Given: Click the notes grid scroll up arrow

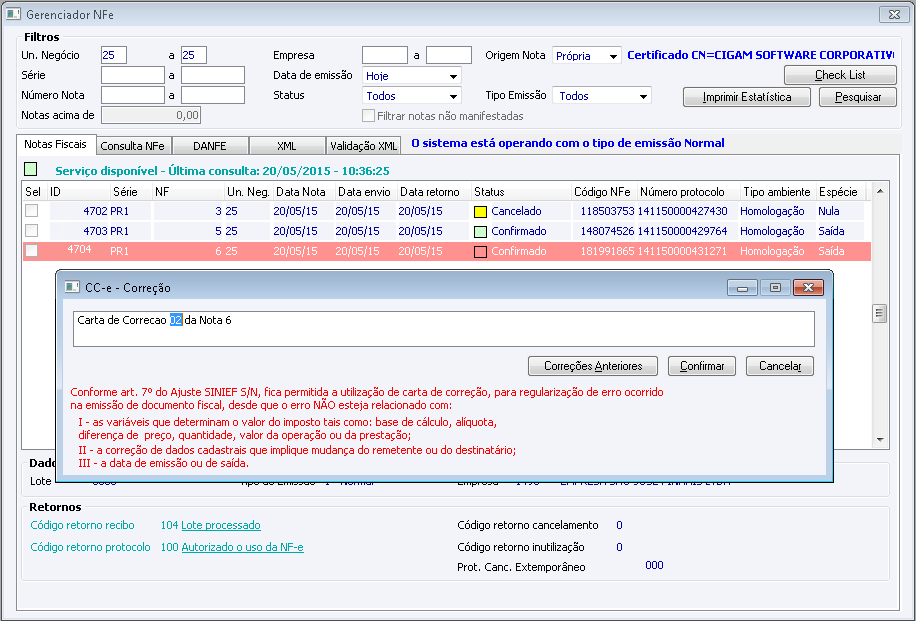Looking at the screenshot, I should click(880, 191).
